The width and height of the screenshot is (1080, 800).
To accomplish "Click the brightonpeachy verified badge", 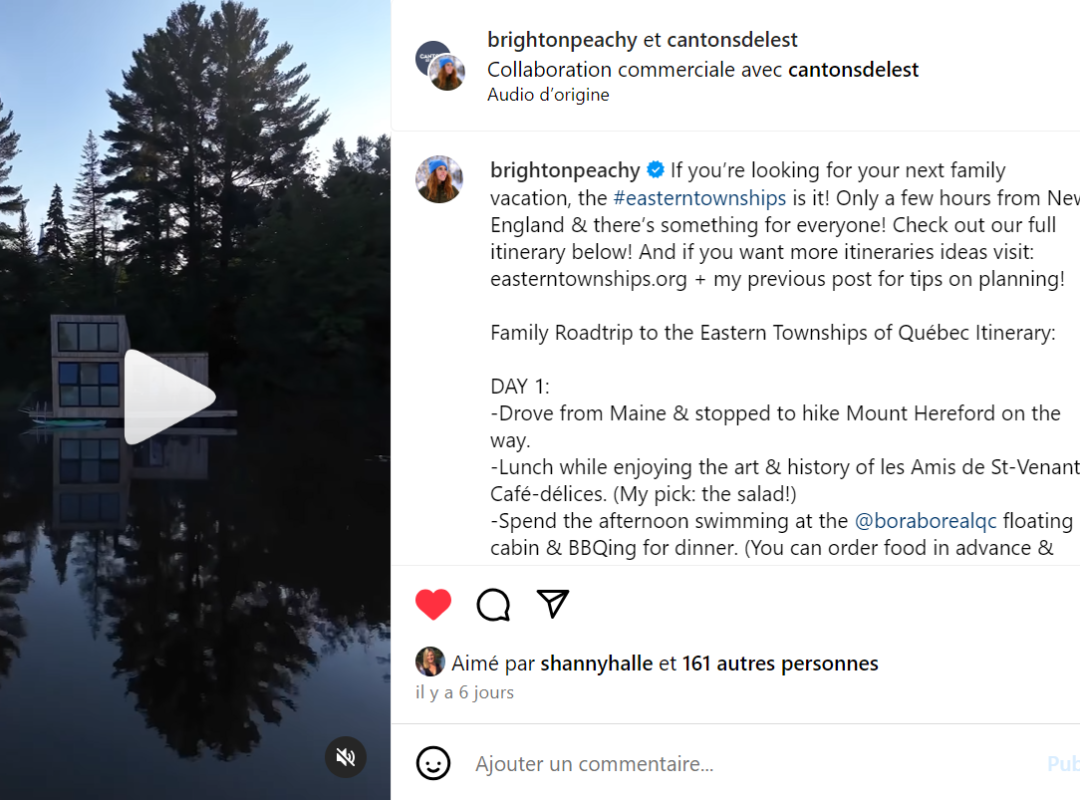I will 655,170.
